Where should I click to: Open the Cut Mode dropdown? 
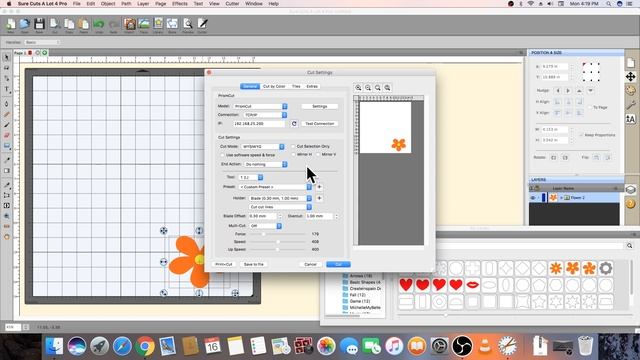click(262, 147)
